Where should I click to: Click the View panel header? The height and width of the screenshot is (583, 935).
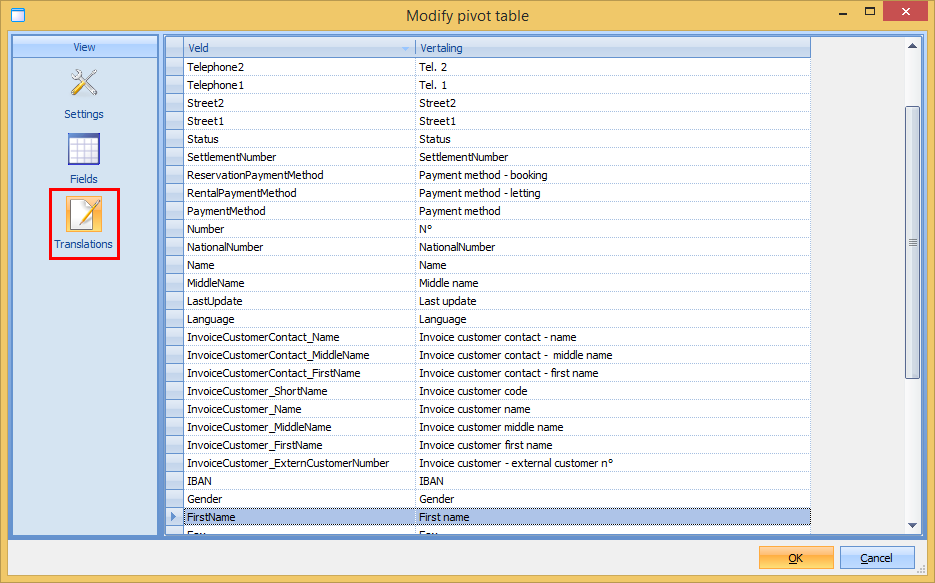84,47
